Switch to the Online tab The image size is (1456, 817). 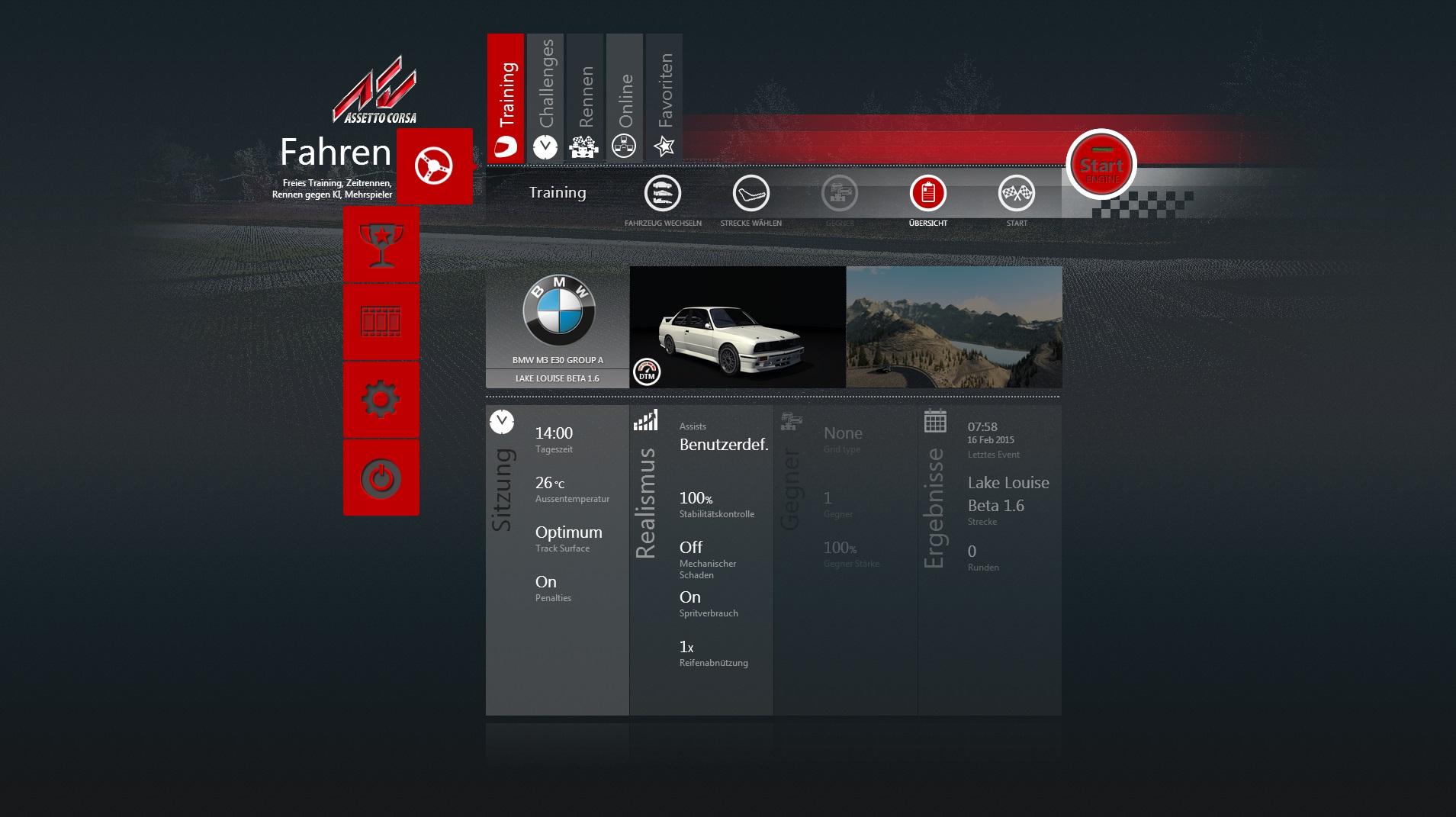625,98
